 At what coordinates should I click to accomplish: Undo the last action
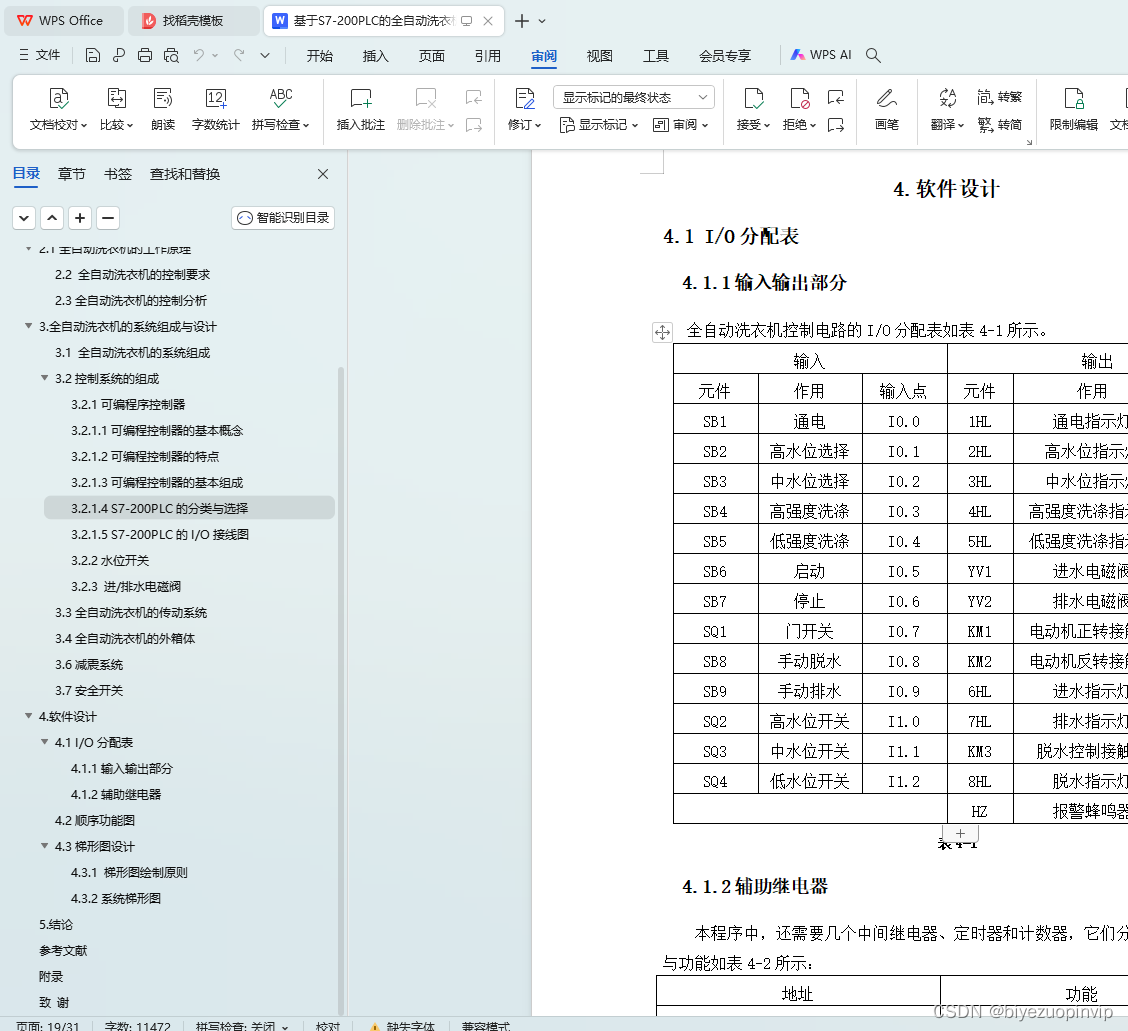pos(199,55)
